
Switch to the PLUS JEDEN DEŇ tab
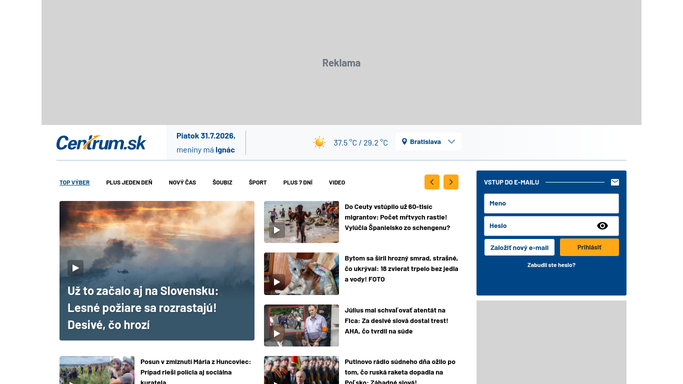129,182
